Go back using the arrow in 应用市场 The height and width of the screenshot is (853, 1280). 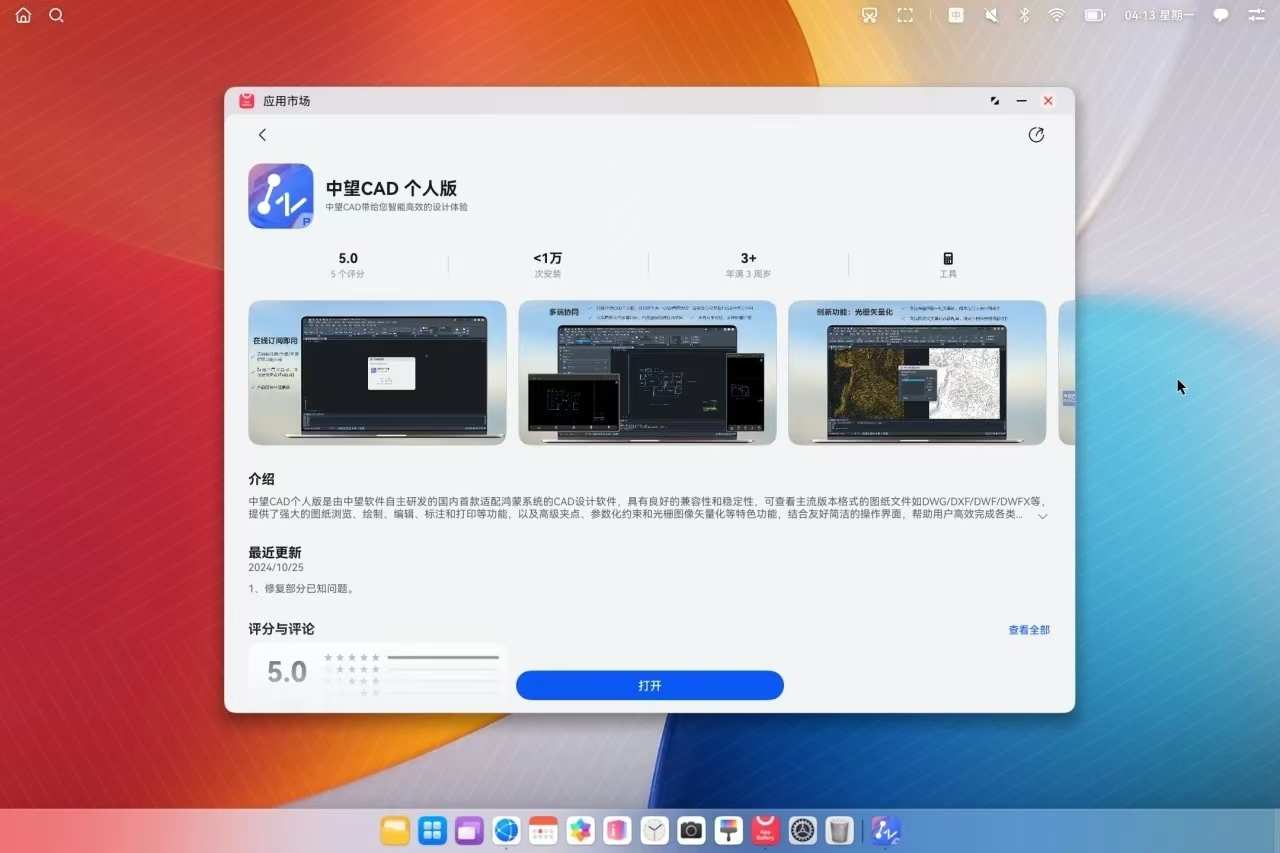(x=262, y=135)
